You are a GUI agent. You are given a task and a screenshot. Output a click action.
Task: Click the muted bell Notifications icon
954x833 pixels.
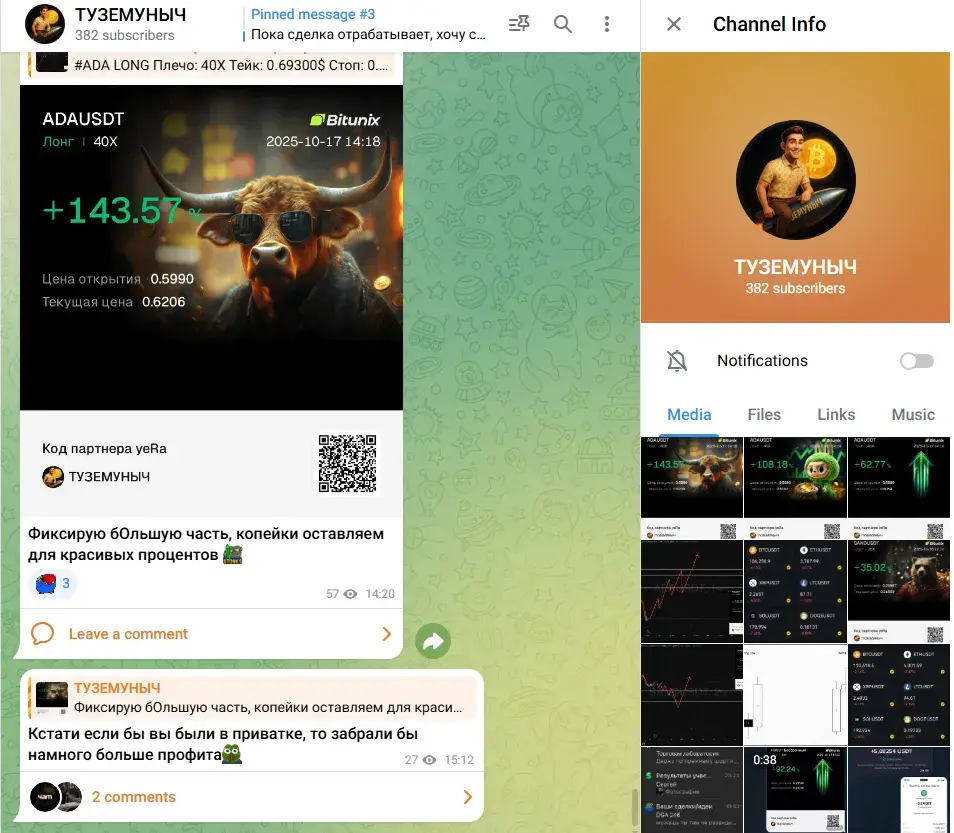tap(677, 361)
